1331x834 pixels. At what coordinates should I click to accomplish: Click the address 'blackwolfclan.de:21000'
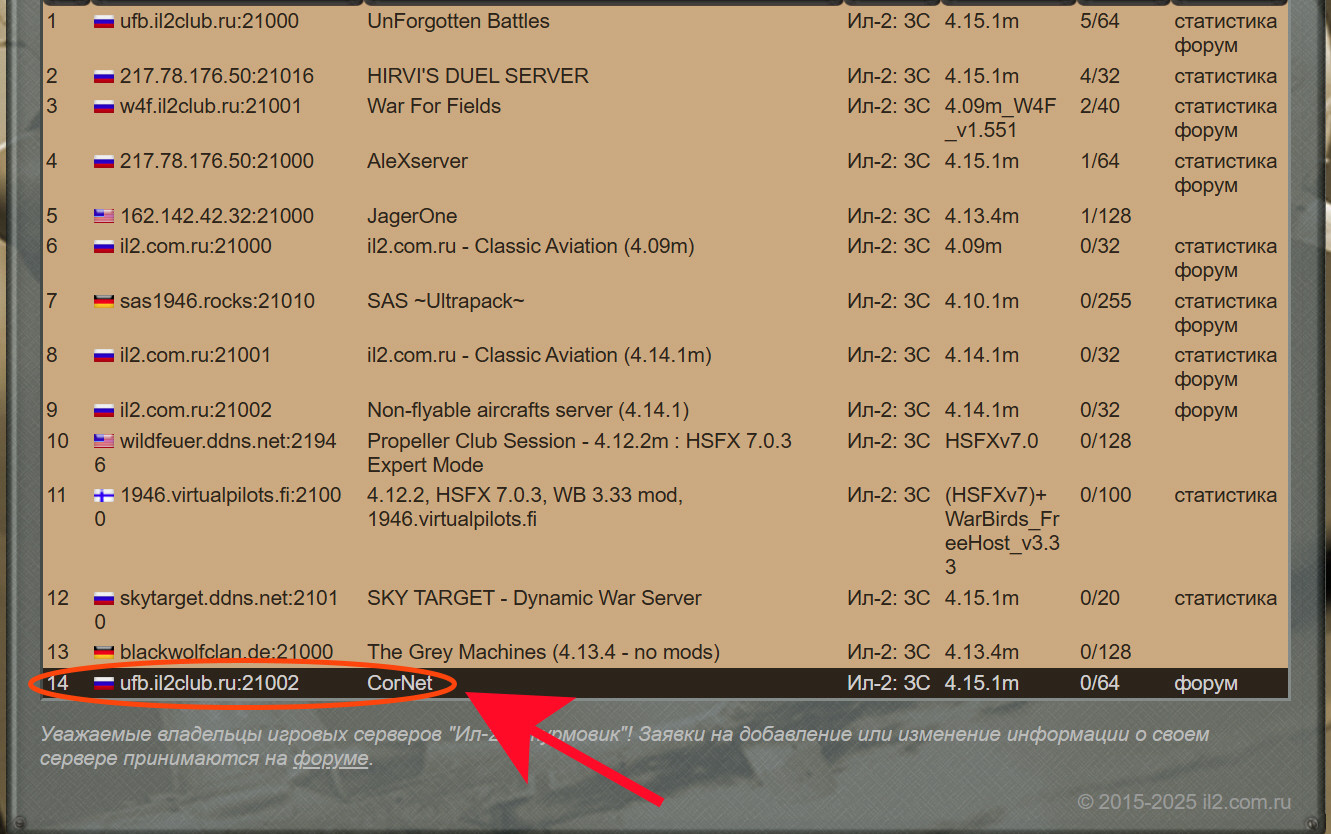coord(227,652)
